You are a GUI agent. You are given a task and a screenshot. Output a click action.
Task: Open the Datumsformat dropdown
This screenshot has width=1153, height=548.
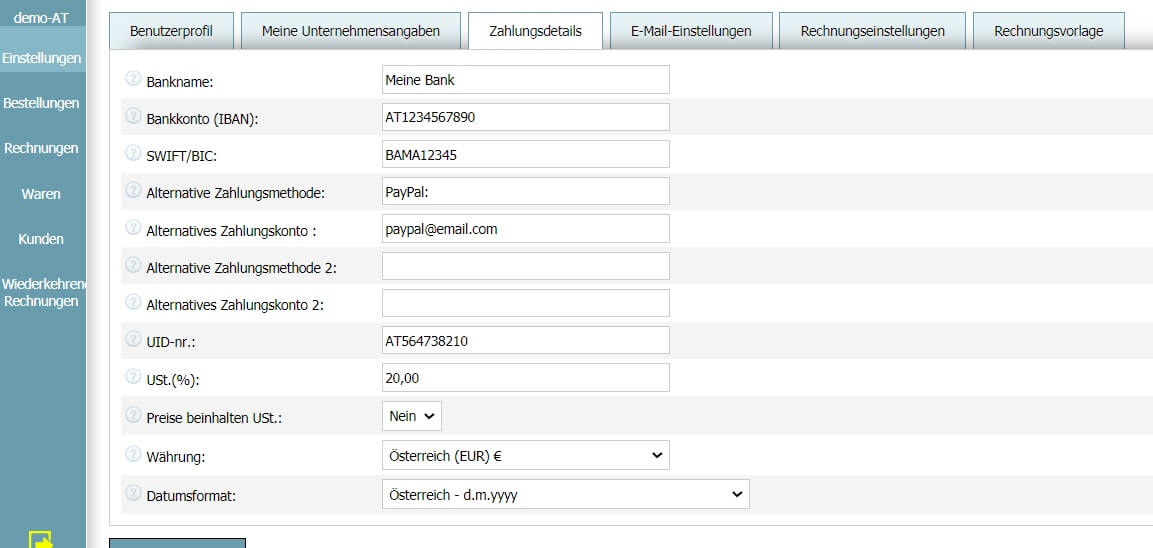click(x=565, y=494)
